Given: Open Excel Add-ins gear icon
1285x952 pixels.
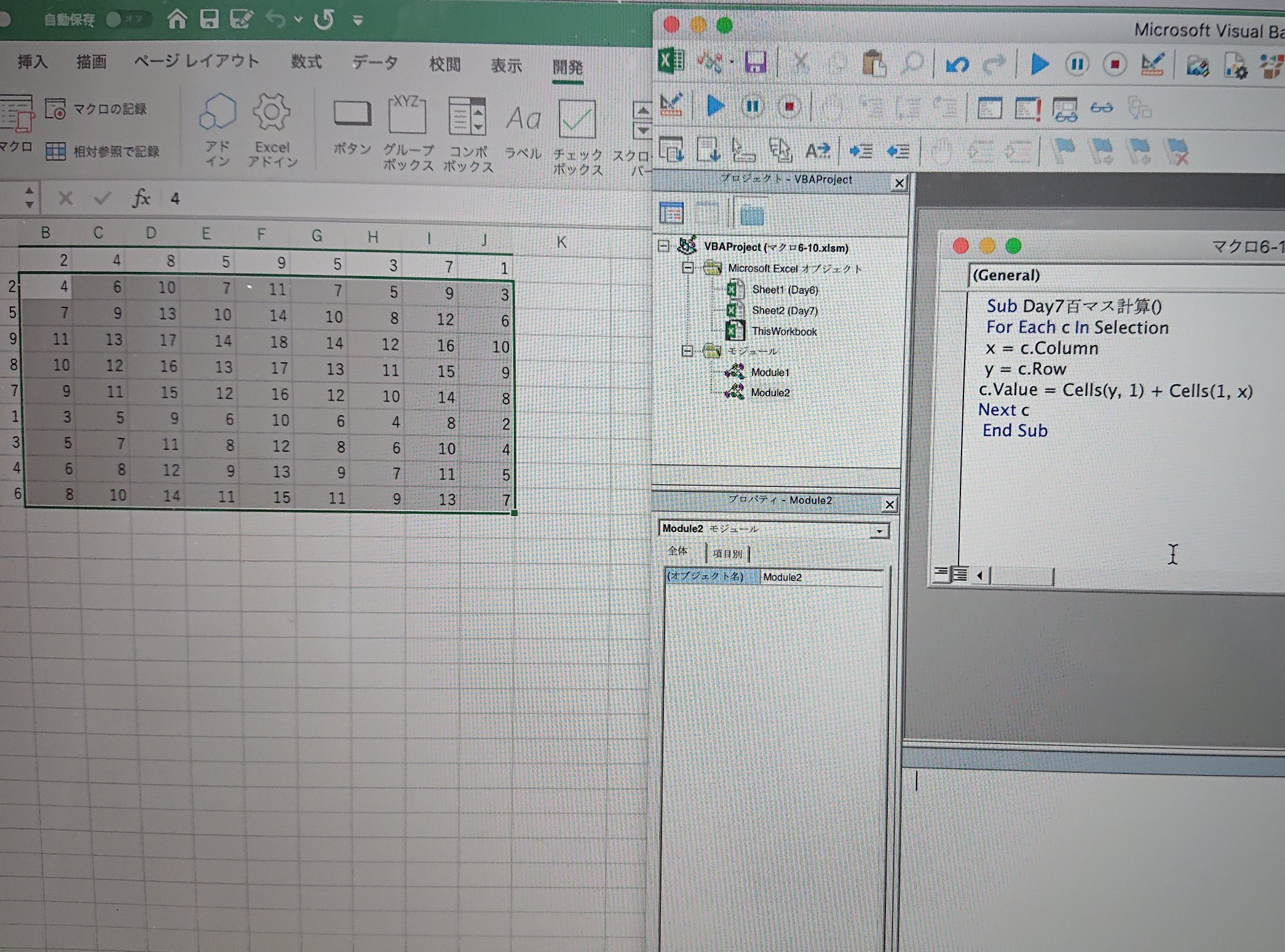Looking at the screenshot, I should 271,112.
